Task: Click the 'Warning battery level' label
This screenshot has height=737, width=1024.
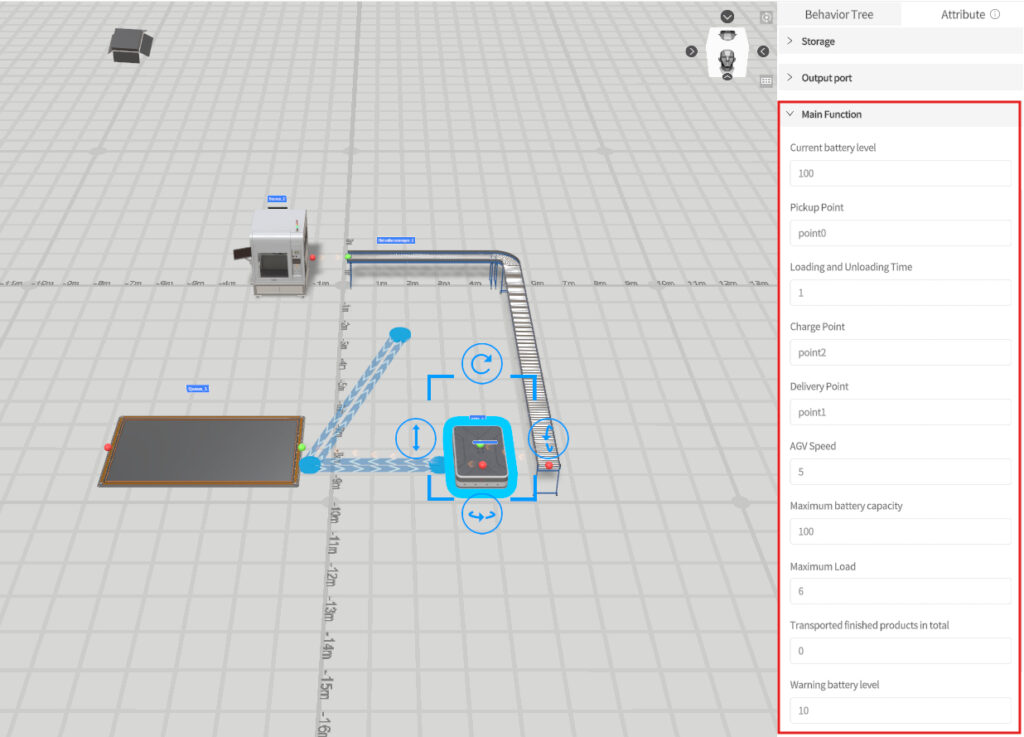Action: 834,685
